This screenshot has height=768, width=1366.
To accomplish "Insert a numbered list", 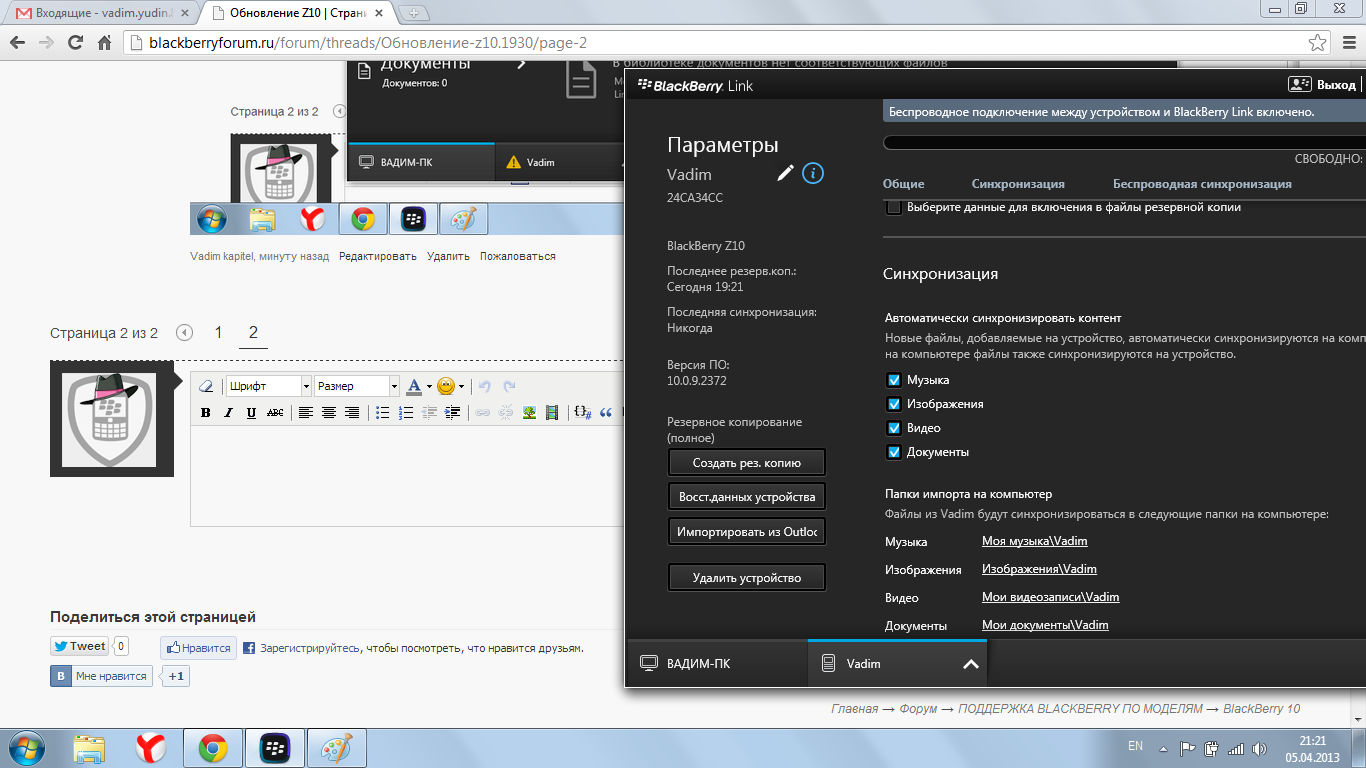I will [x=405, y=412].
